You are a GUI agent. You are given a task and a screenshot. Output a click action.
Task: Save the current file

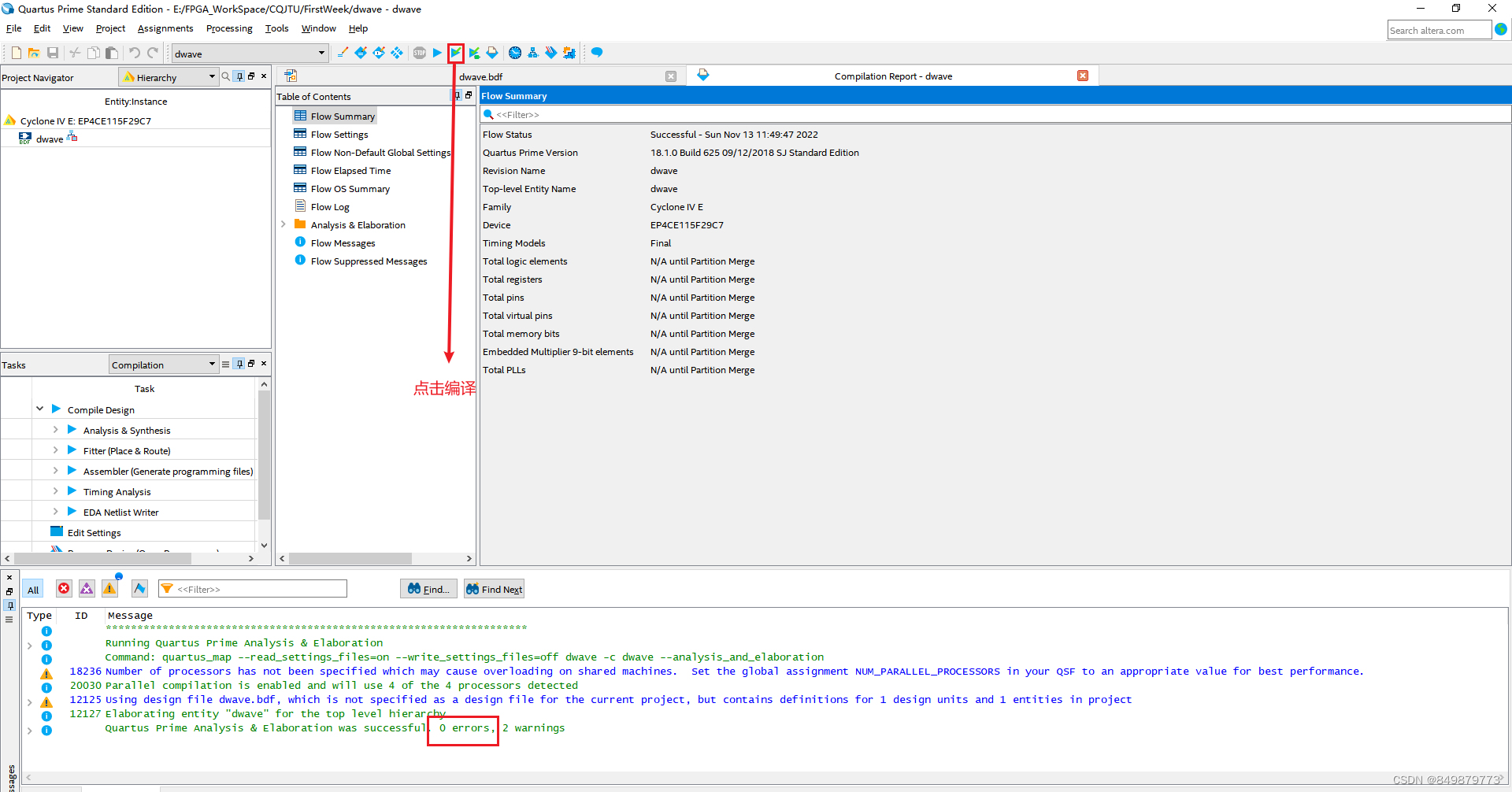53,53
